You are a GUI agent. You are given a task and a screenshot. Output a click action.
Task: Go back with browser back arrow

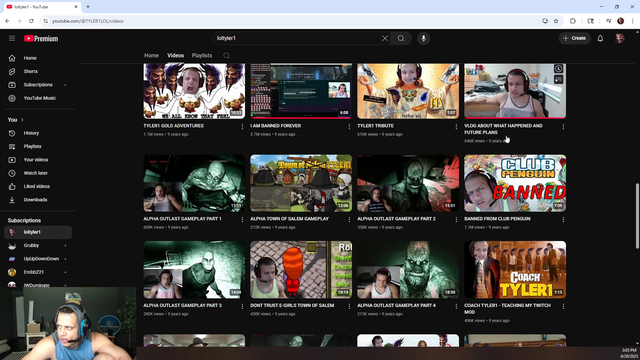coord(7,21)
